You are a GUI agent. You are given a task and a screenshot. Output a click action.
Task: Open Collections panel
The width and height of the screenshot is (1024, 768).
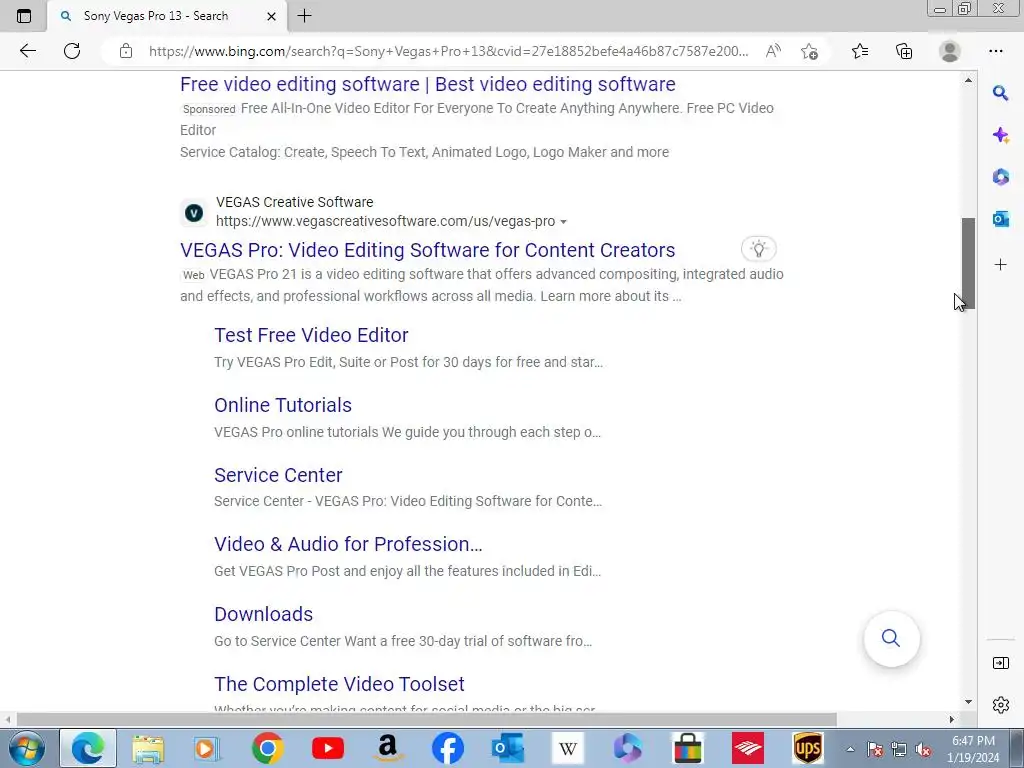(904, 51)
